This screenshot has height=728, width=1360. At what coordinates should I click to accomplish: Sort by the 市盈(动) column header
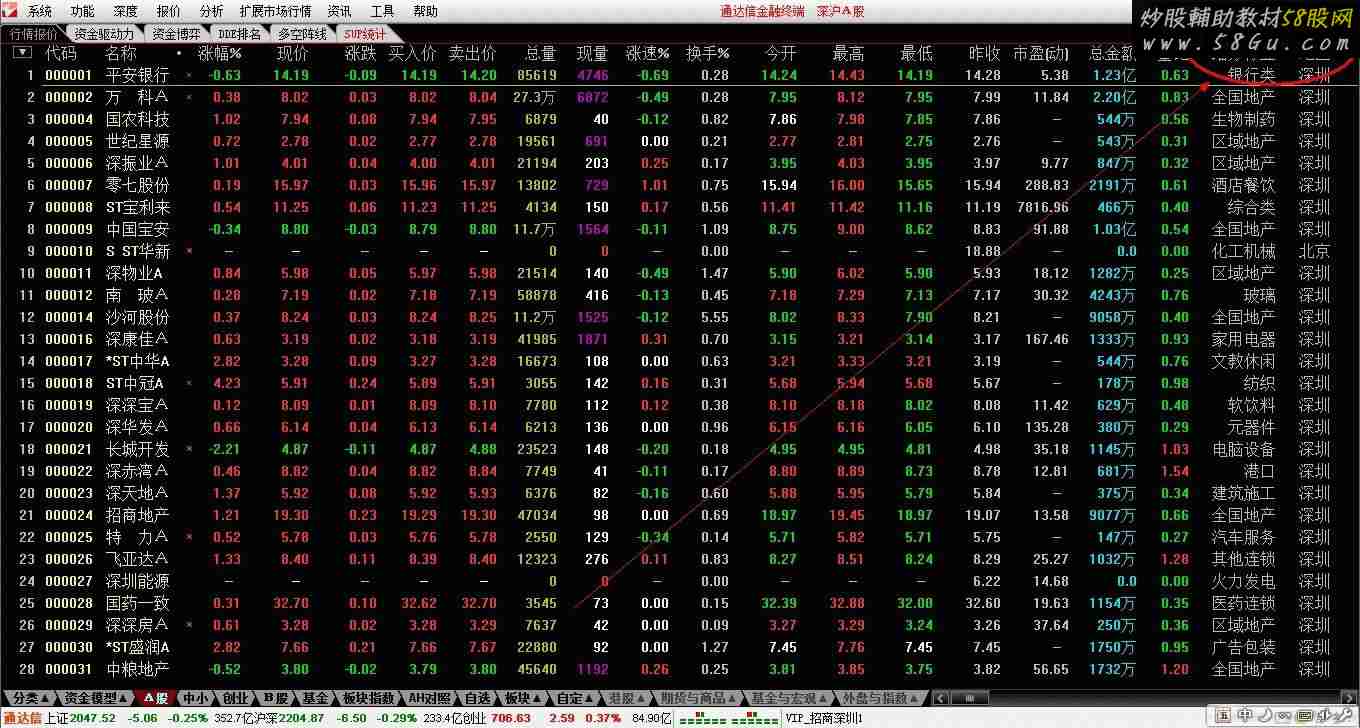[x=1041, y=53]
